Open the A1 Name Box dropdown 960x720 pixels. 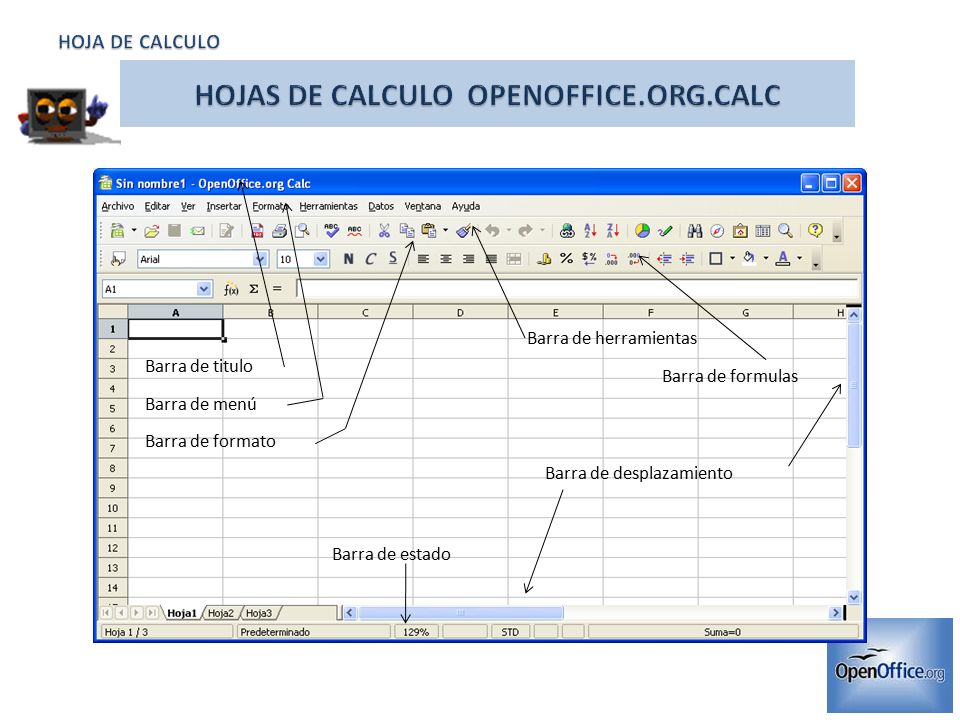pos(204,289)
